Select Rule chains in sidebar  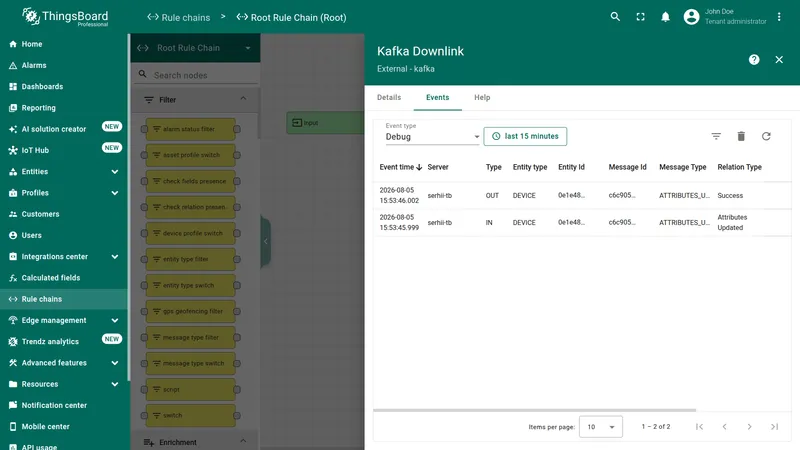[x=63, y=299]
